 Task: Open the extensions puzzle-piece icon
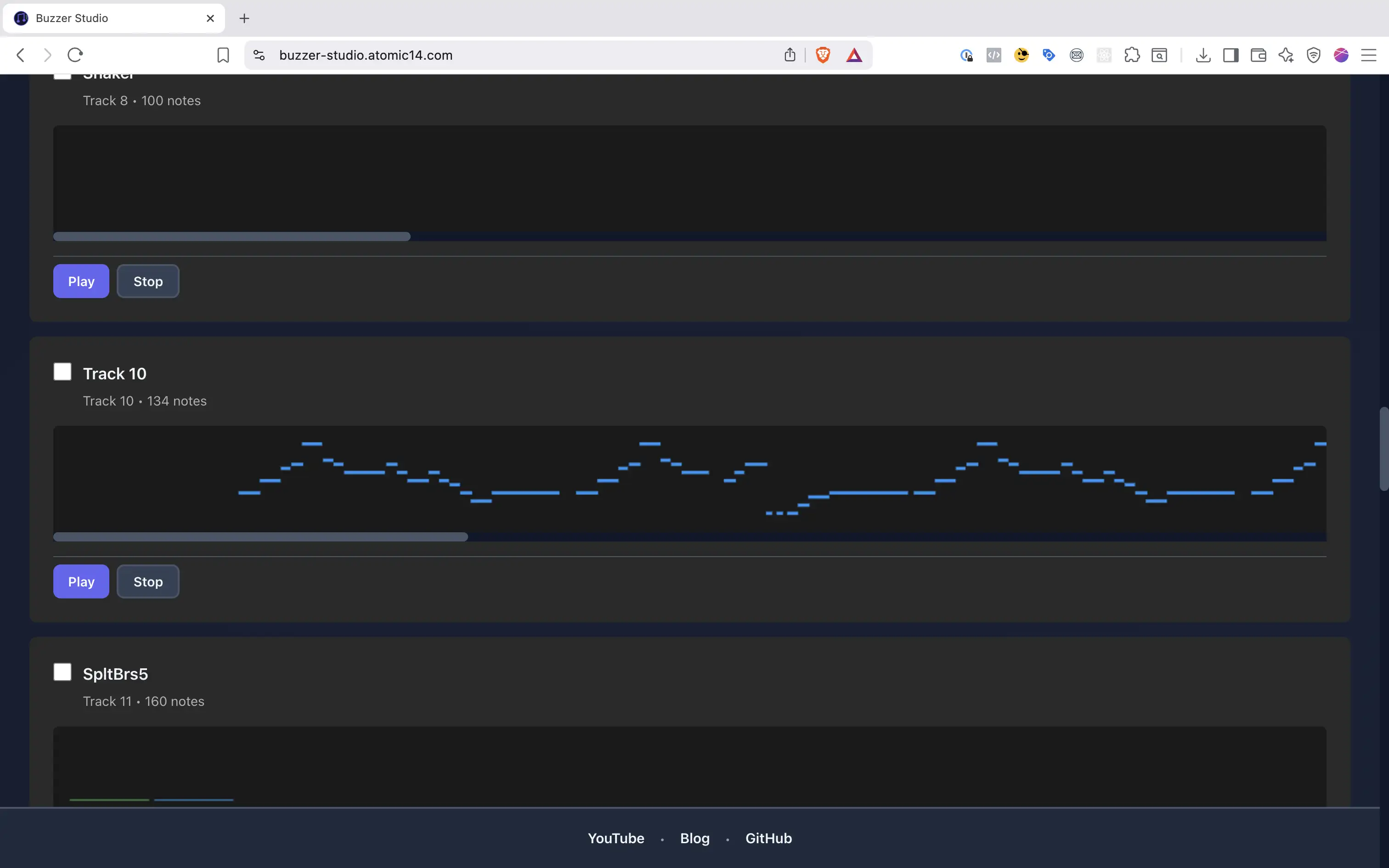[x=1132, y=55]
